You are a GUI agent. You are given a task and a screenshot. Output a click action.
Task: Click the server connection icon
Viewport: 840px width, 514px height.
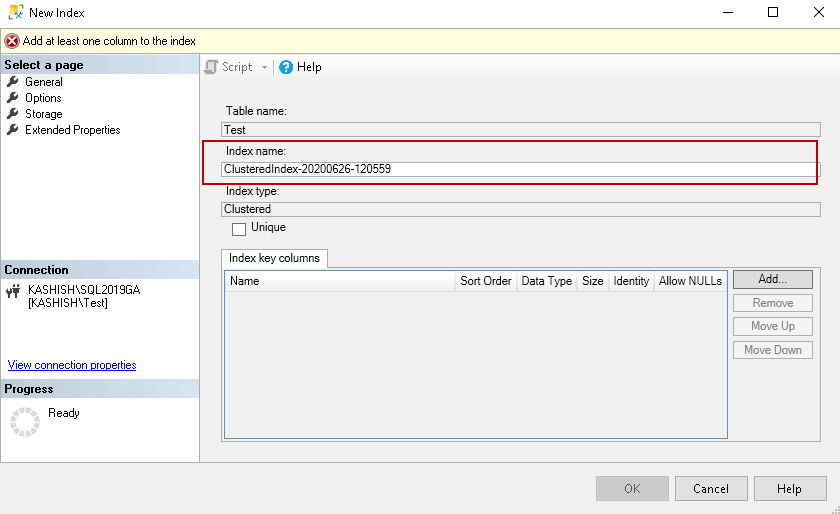14,292
